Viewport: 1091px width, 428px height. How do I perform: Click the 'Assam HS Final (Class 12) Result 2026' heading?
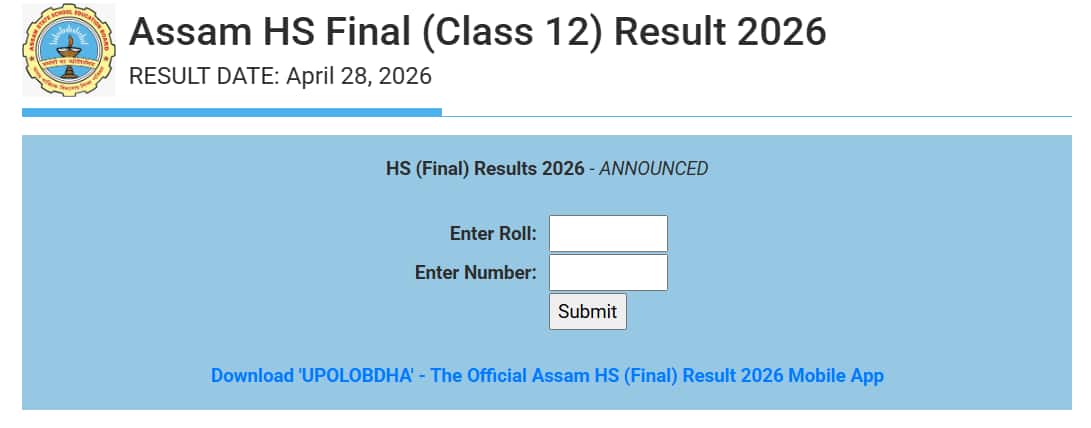(x=477, y=32)
